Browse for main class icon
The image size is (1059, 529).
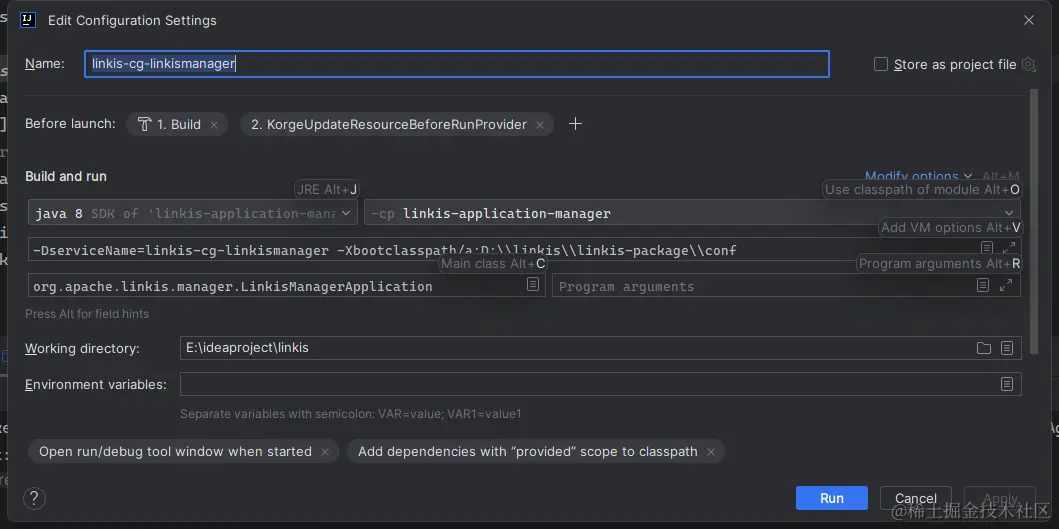[x=533, y=284]
